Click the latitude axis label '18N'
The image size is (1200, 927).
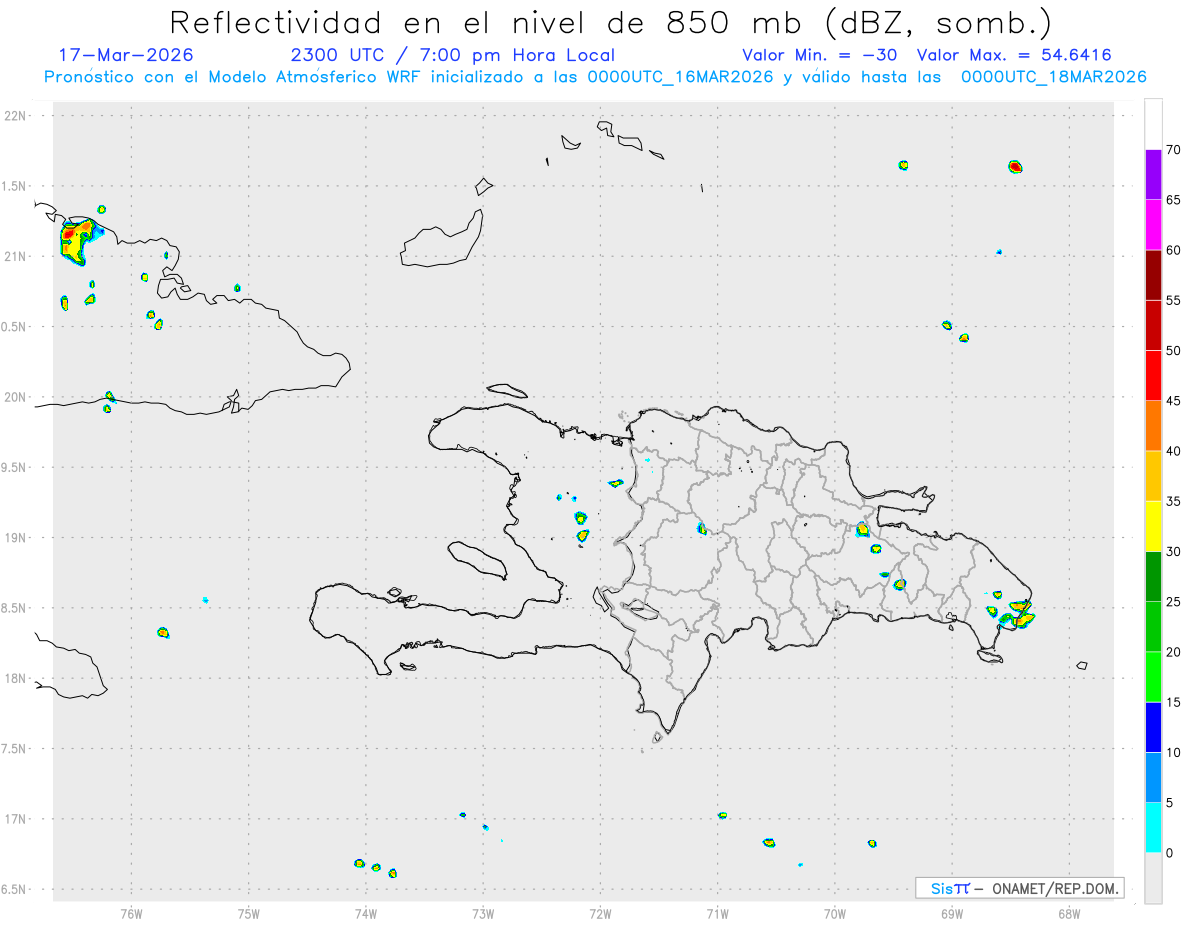click(x=16, y=679)
